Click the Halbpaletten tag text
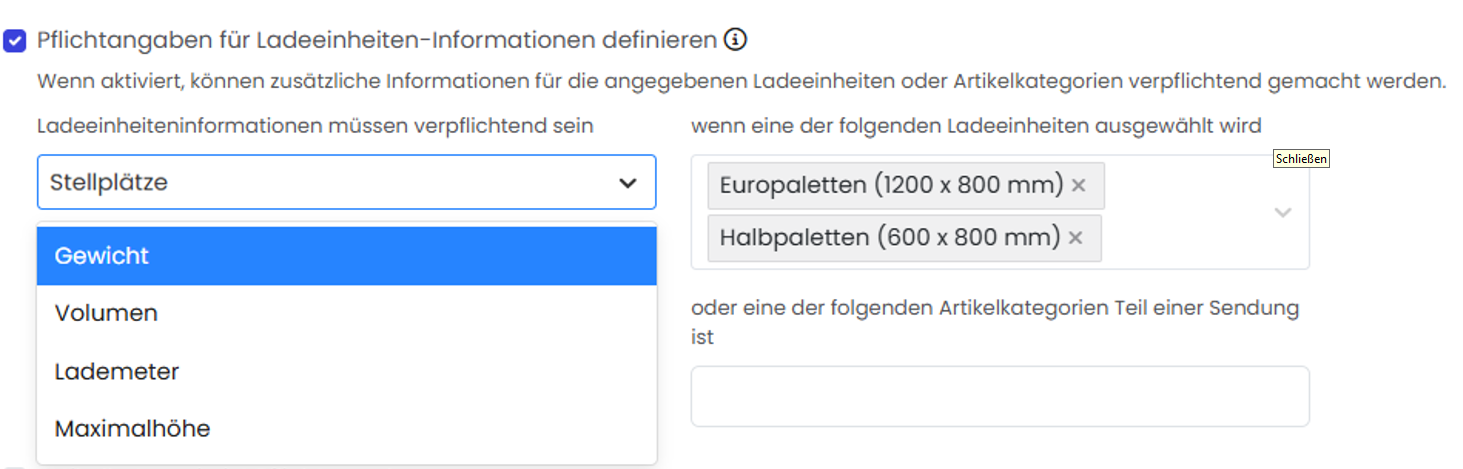 (888, 238)
